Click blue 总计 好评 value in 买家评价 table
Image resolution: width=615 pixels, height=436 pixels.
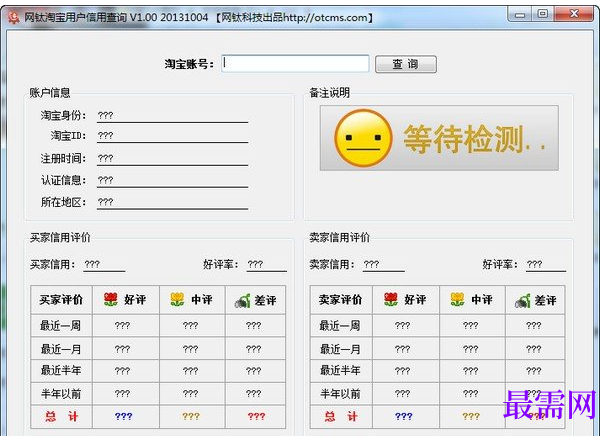pos(124,416)
